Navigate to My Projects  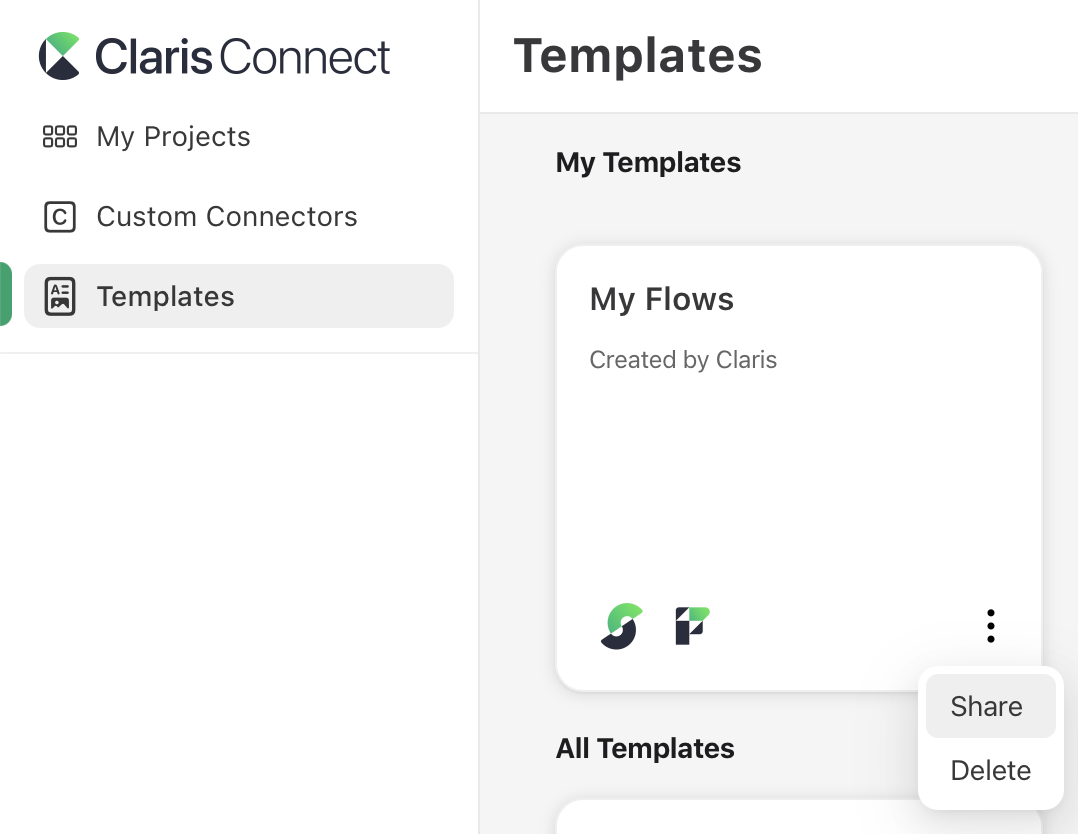coord(172,136)
